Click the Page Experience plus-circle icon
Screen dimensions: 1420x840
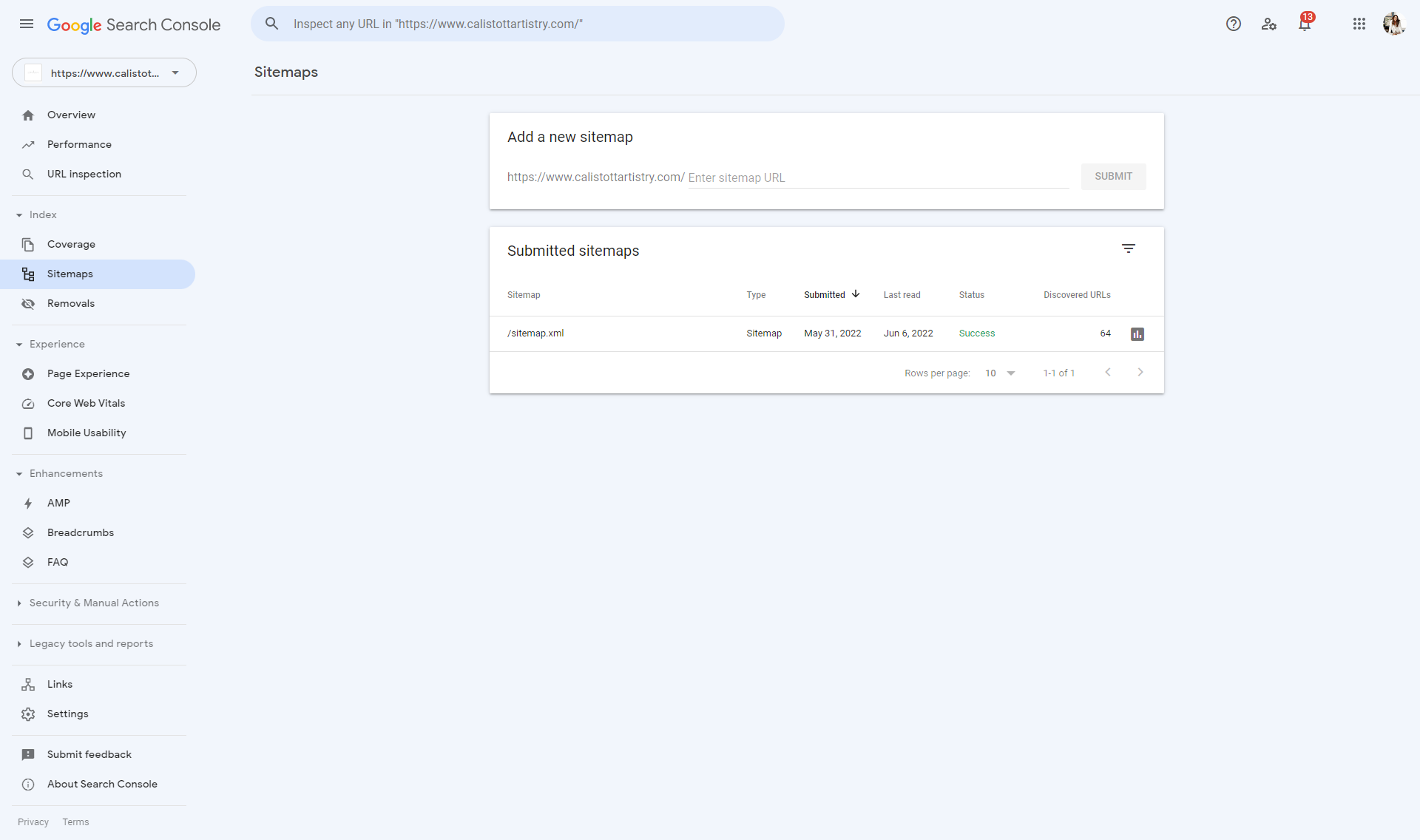tap(28, 374)
